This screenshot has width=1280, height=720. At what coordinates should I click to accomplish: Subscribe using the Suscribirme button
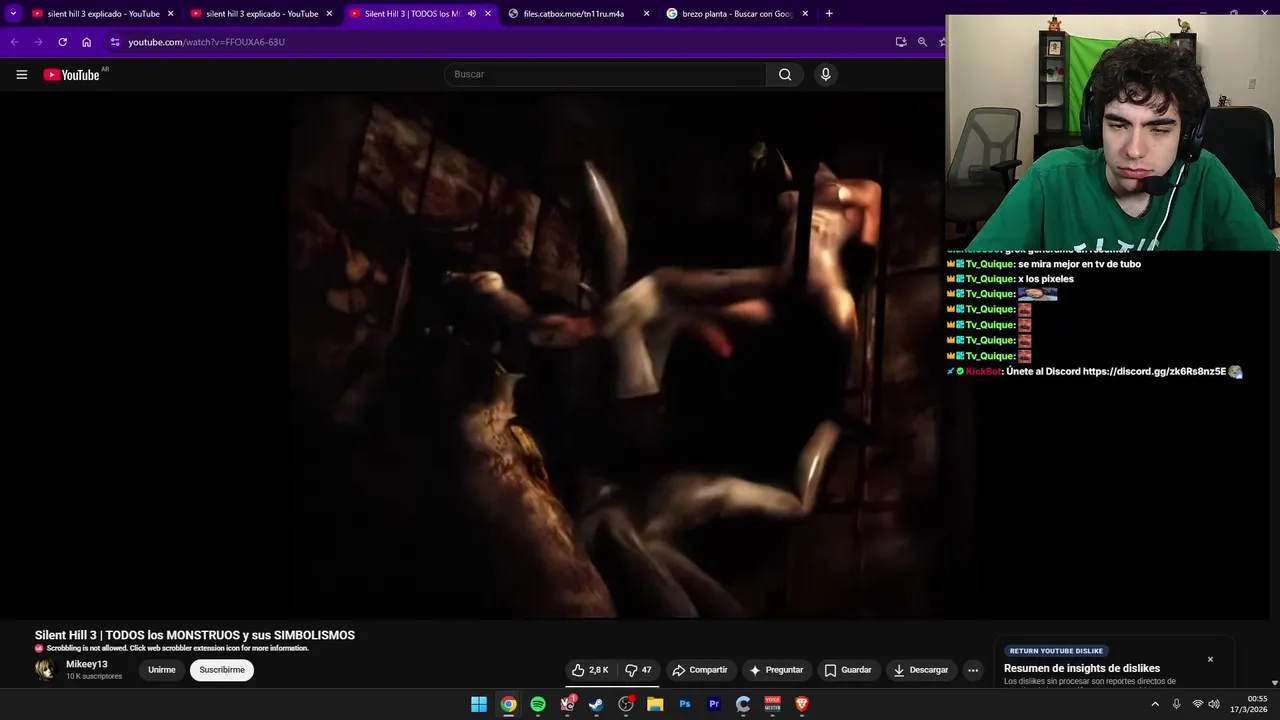click(222, 670)
